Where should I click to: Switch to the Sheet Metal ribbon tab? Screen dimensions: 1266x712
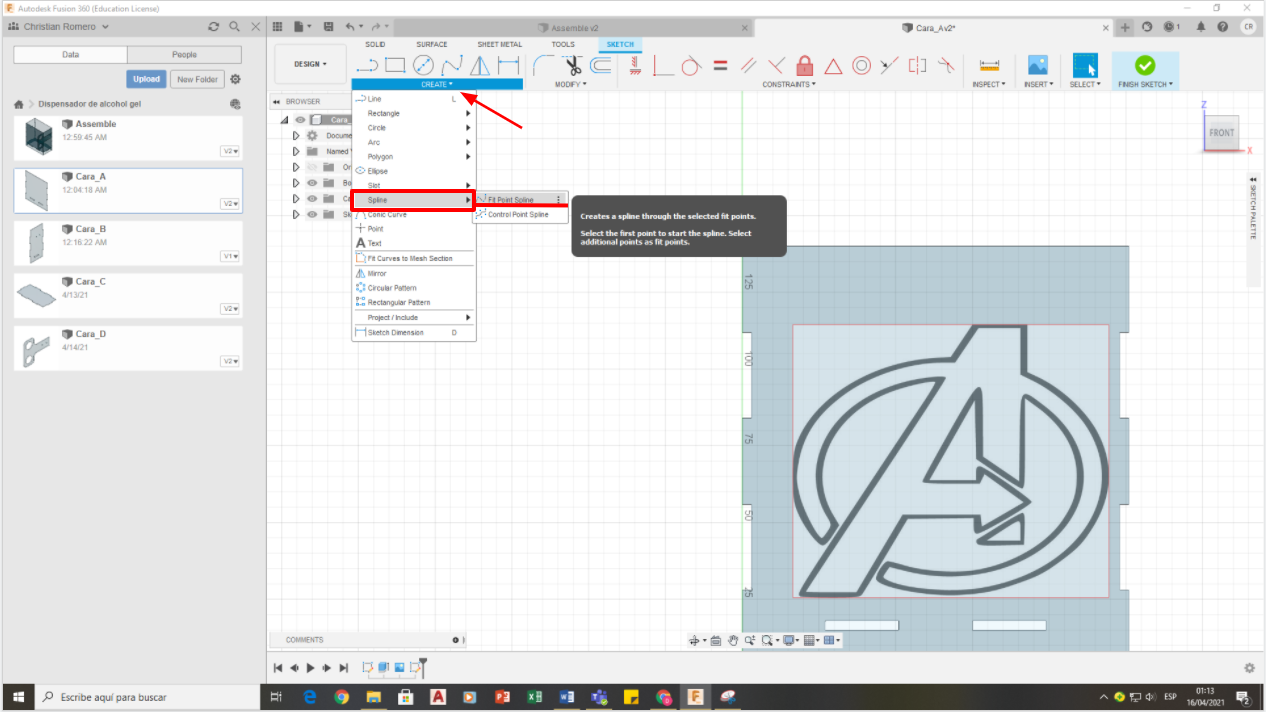[500, 45]
